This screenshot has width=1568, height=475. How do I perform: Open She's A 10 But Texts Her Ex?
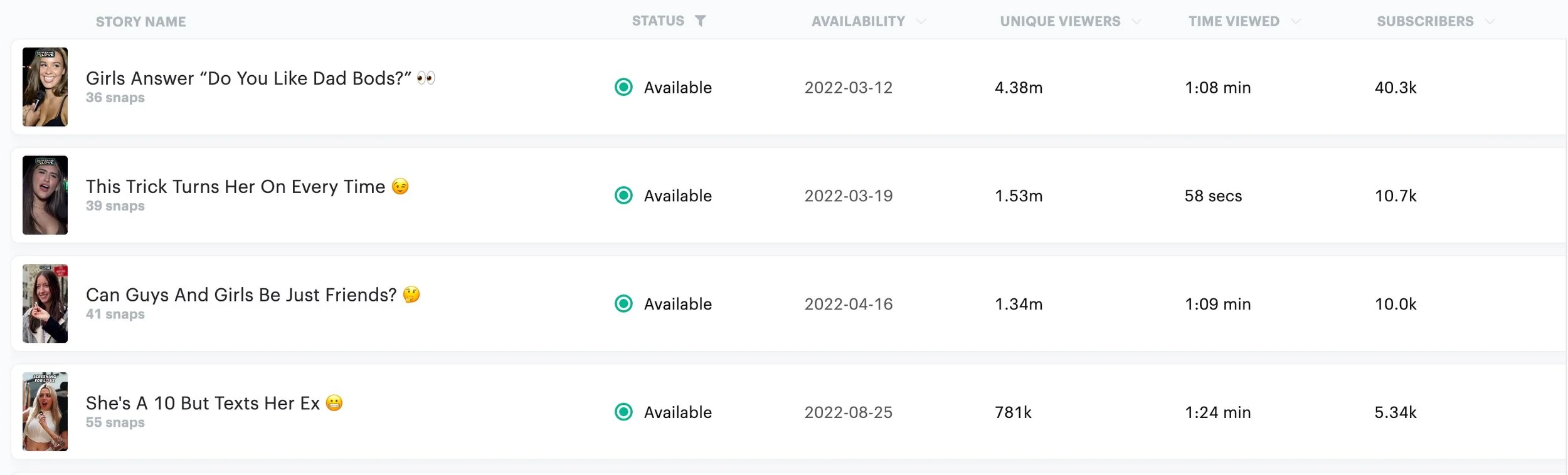[214, 404]
